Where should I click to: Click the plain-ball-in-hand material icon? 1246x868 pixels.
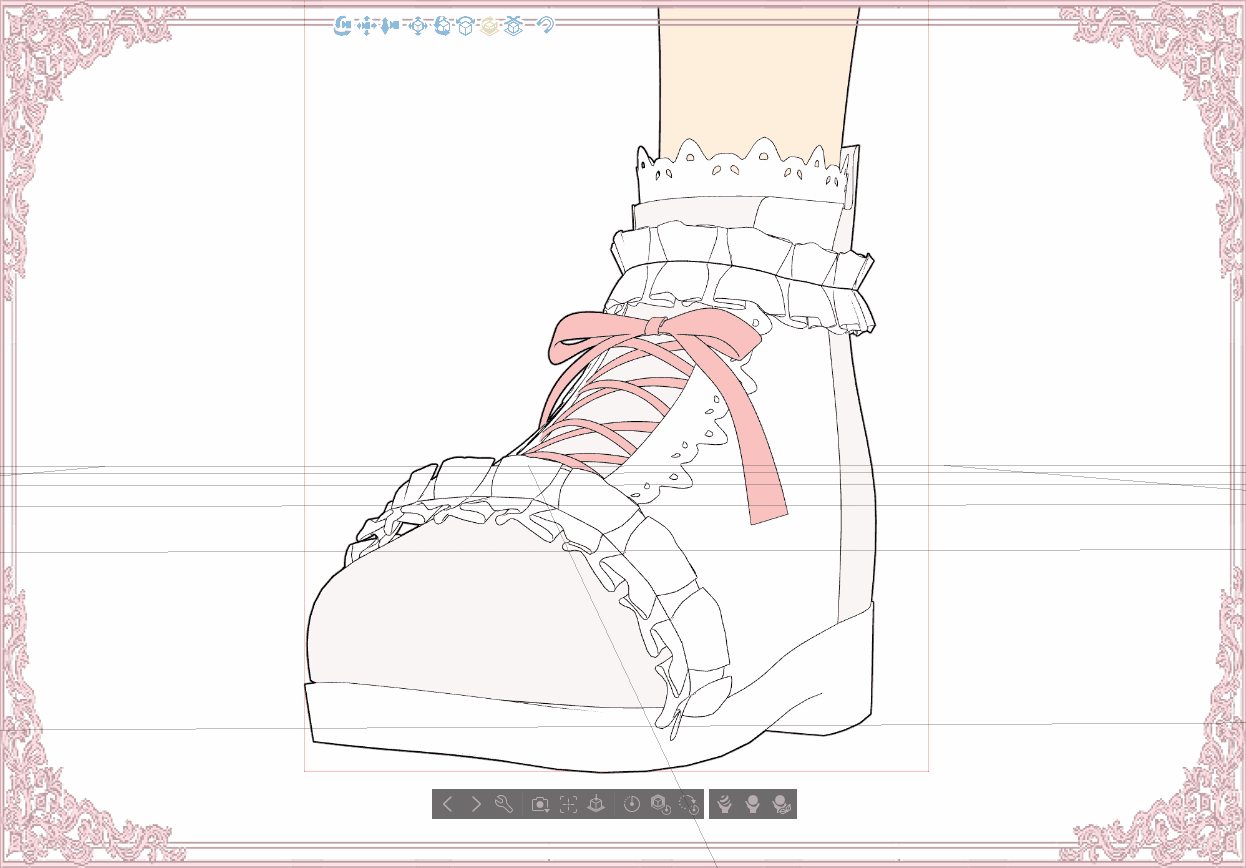[753, 804]
